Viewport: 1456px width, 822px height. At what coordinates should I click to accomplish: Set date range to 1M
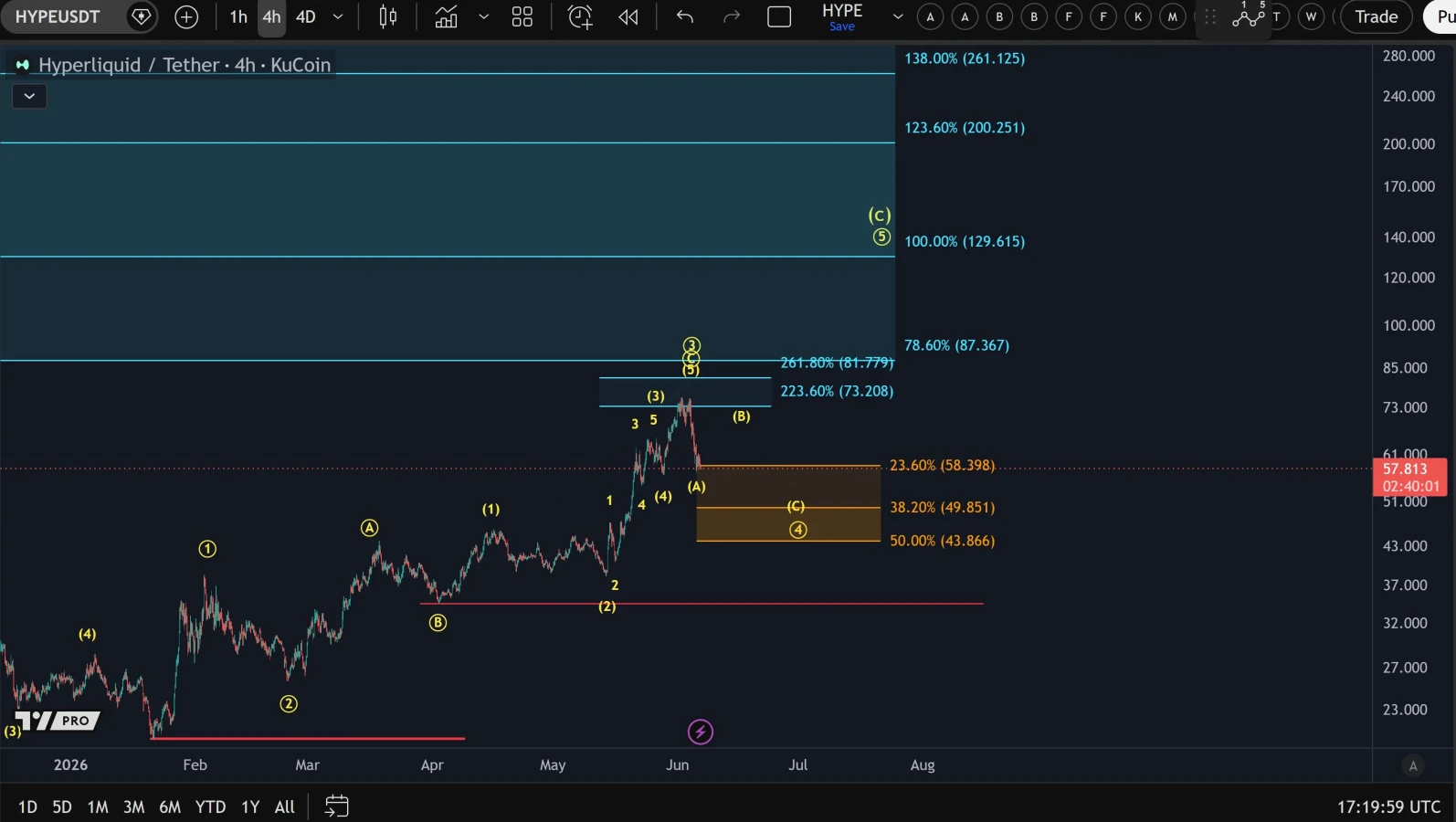coord(98,806)
